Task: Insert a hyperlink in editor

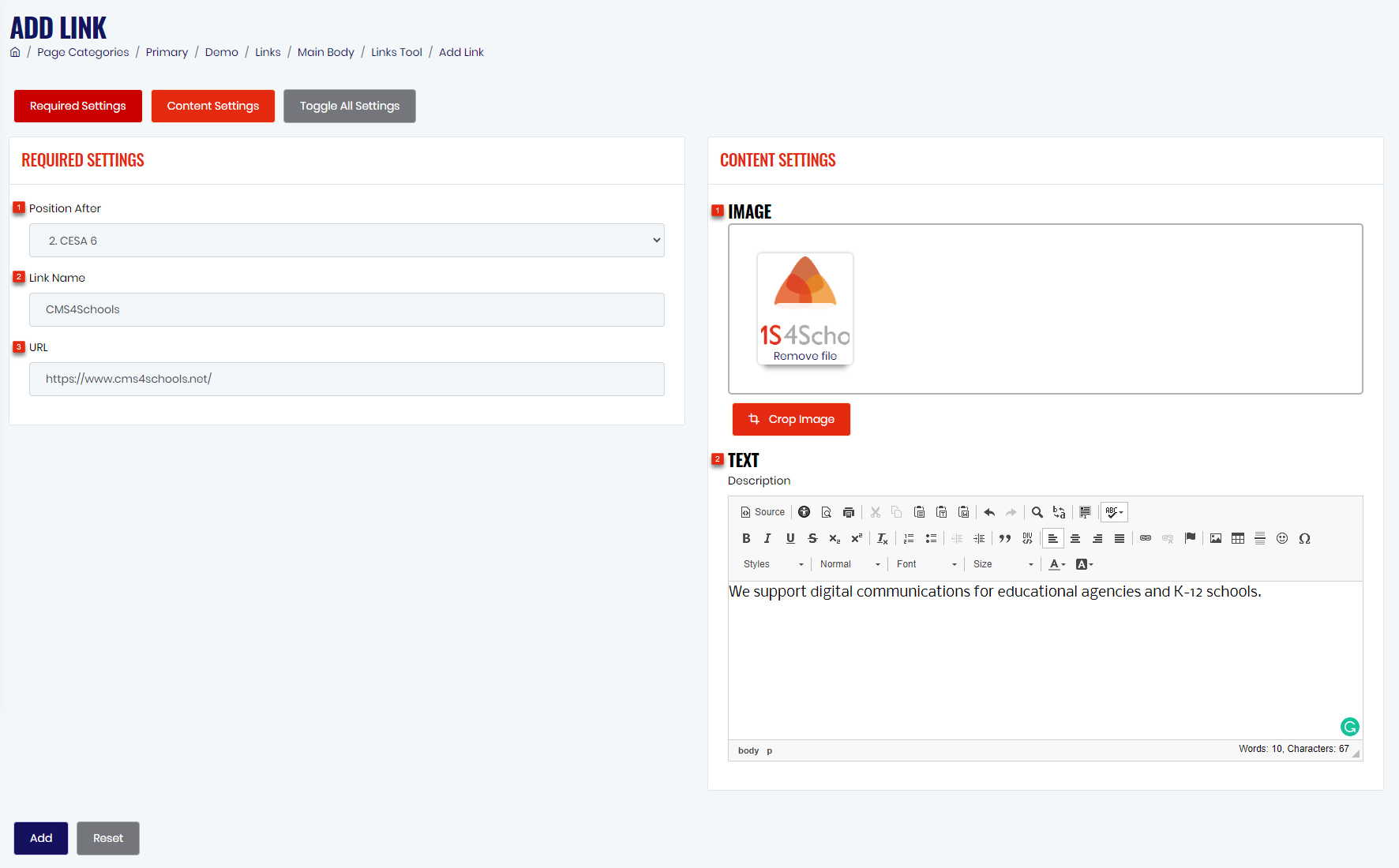Action: coord(1146,538)
